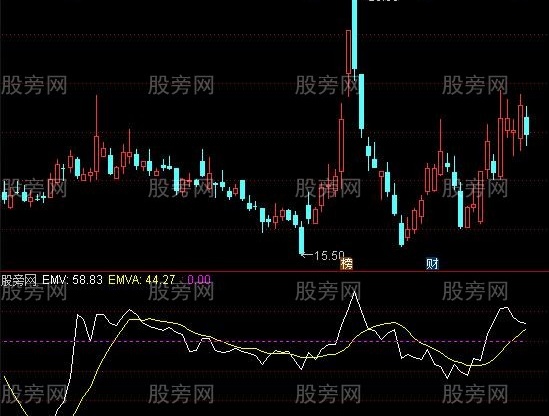Viewport: 549px width, 416px height.
Task: Click the 财 marker icon
Action: pyautogui.click(x=432, y=263)
